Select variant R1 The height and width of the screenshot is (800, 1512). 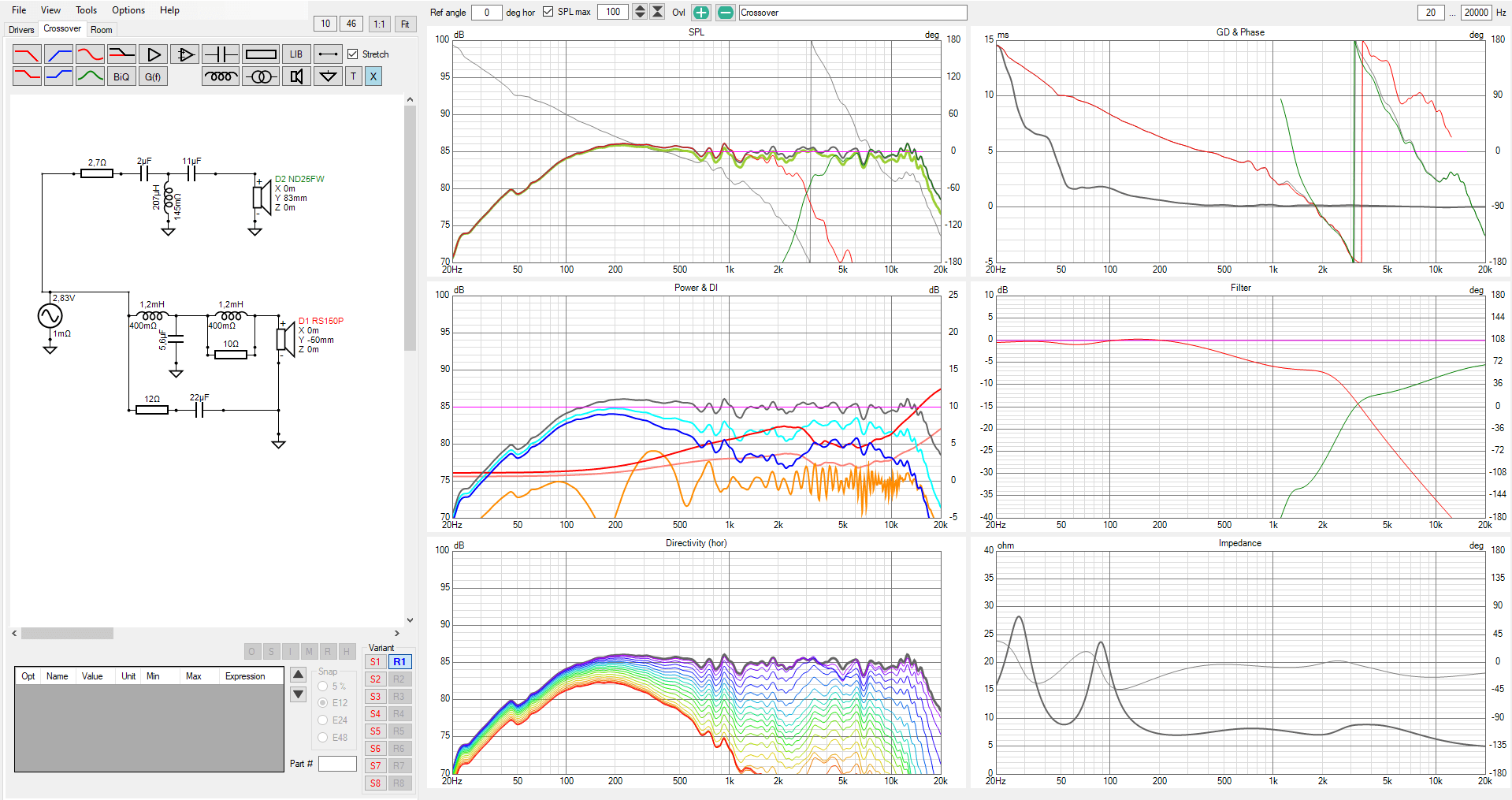(x=399, y=662)
